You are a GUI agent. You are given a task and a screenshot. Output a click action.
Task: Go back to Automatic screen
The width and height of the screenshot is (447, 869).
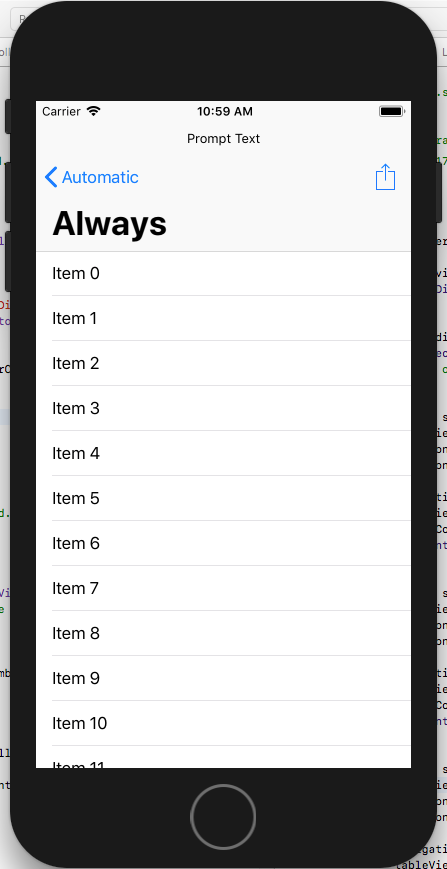(x=91, y=177)
